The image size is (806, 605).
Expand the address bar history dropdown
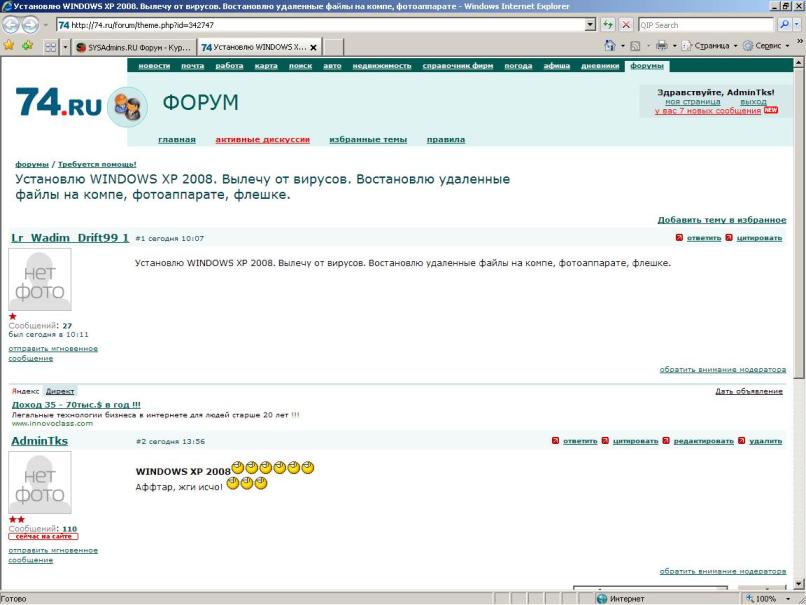(590, 24)
